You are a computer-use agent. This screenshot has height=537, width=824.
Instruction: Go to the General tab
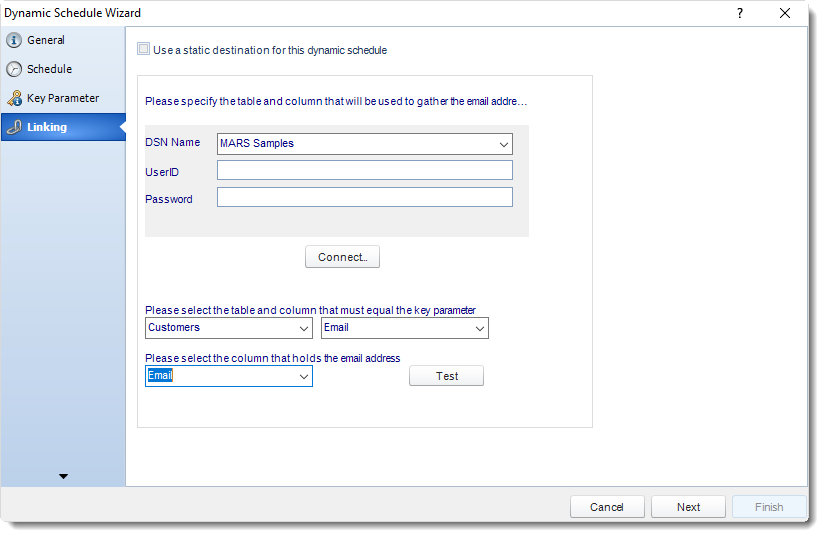(63, 40)
